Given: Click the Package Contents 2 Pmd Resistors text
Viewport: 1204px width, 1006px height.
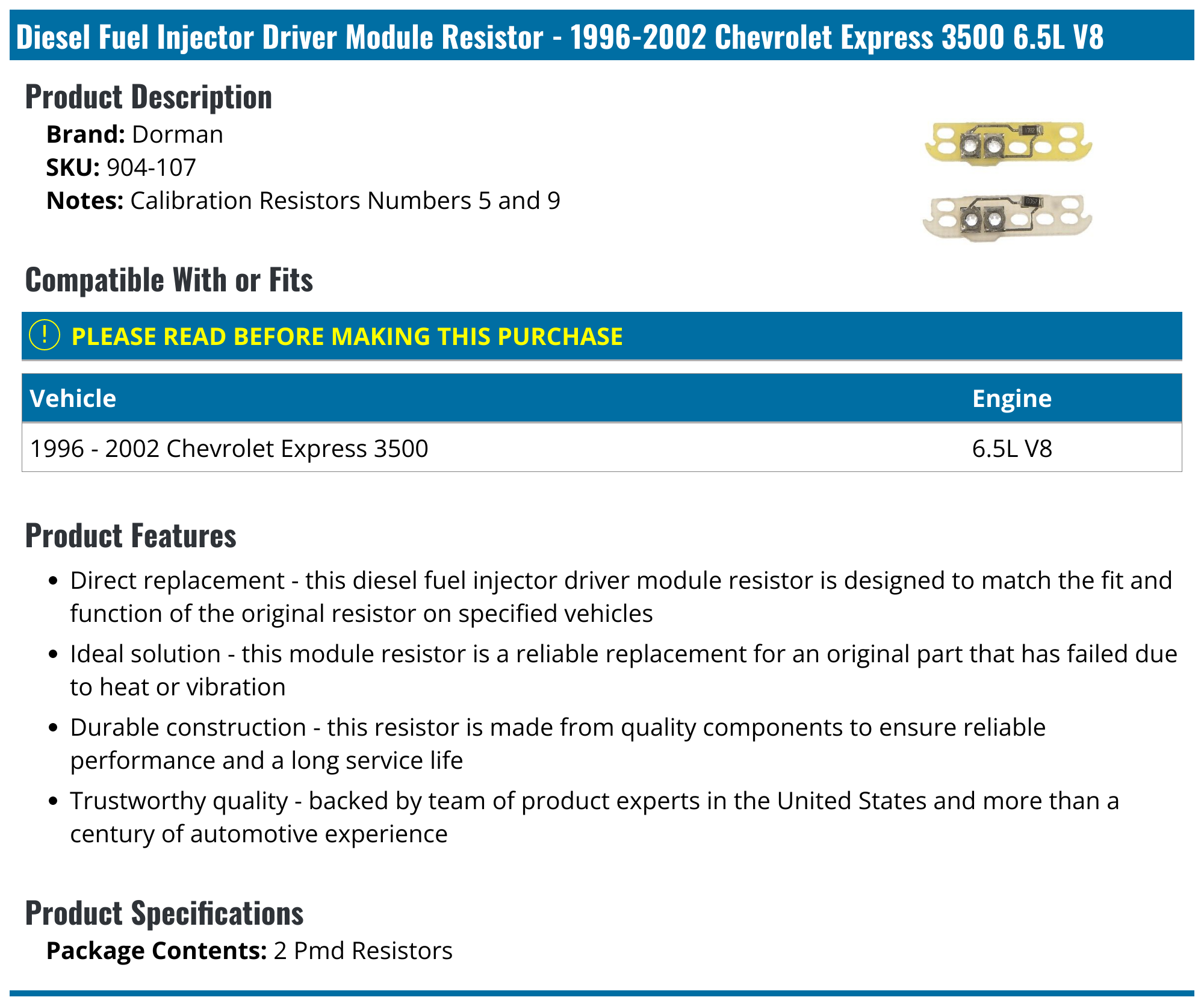Looking at the screenshot, I should click(249, 951).
